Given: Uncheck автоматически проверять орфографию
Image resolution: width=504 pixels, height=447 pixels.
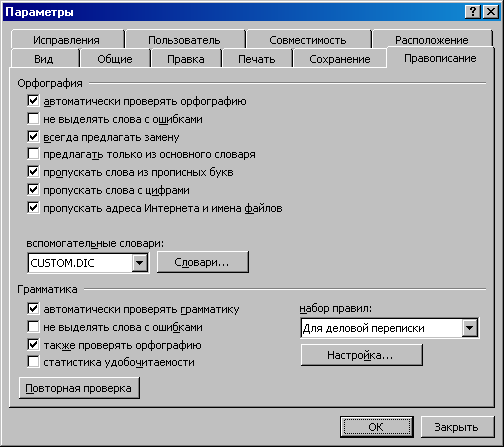Looking at the screenshot, I should click(x=33, y=100).
